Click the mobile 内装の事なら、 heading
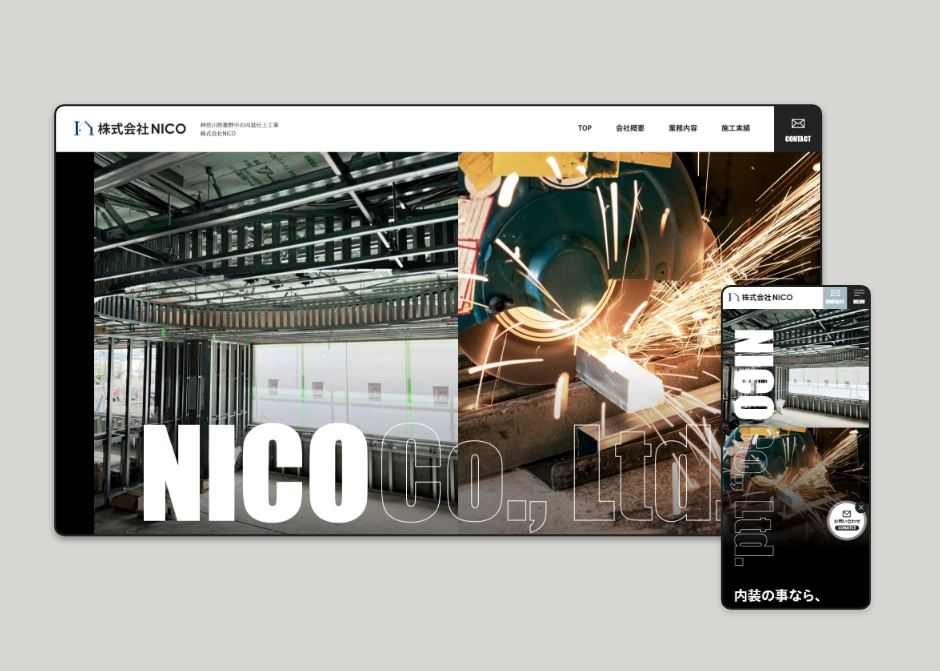 778,596
